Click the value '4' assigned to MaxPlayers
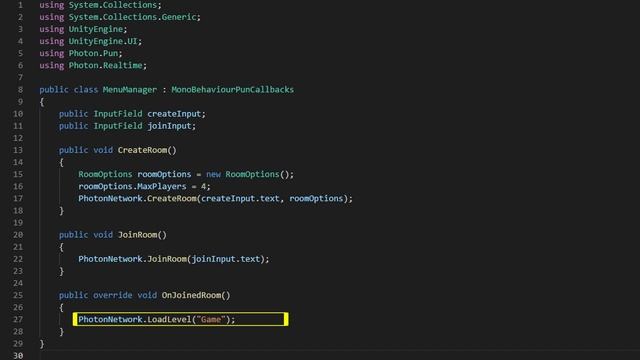The width and height of the screenshot is (640, 360). [x=203, y=187]
